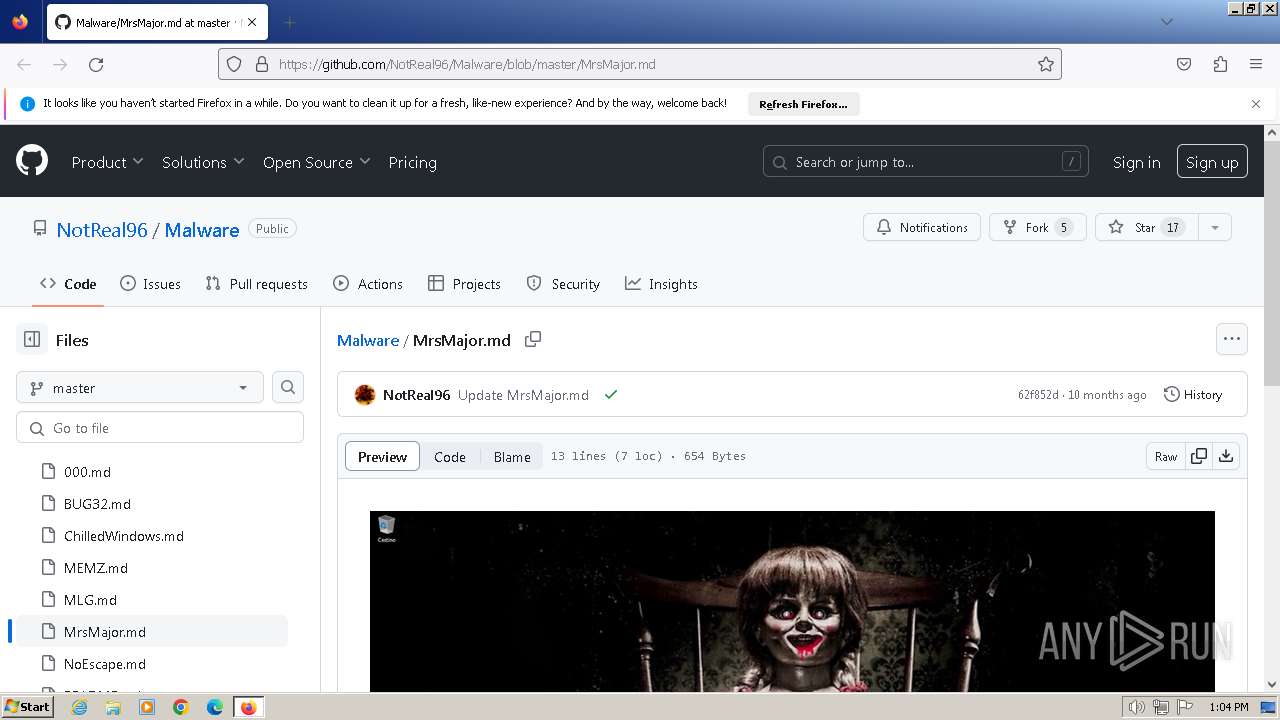Open the NotReal96 owner link
Image resolution: width=1280 pixels, height=720 pixels.
(x=102, y=230)
